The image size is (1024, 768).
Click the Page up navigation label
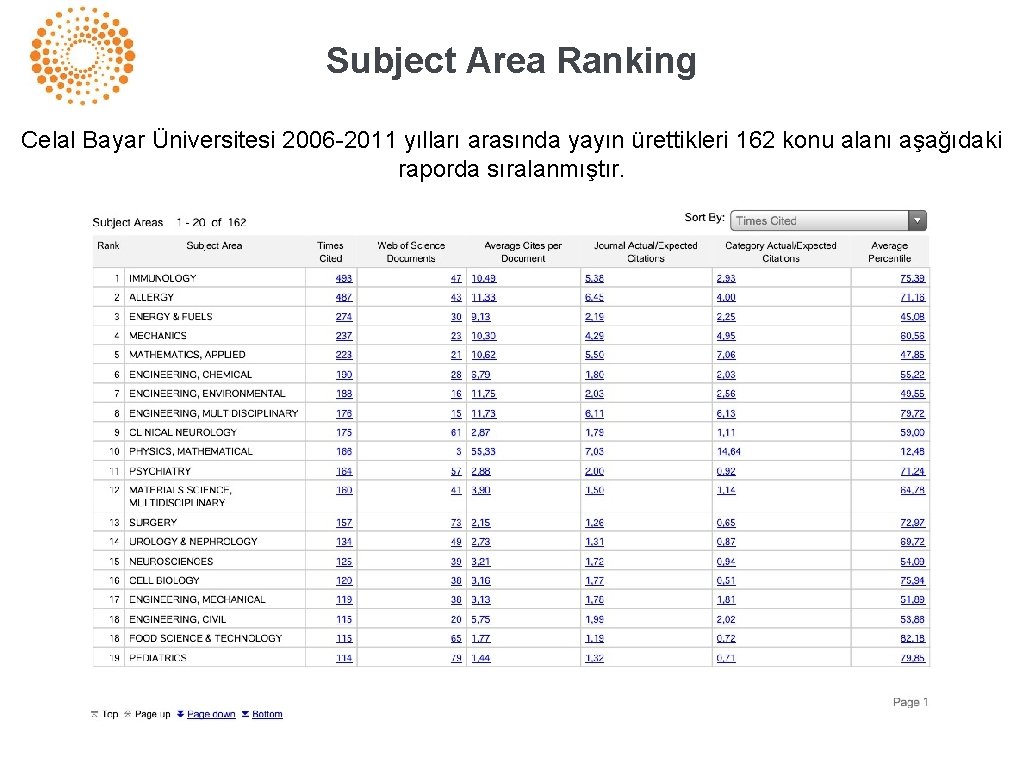pos(152,714)
